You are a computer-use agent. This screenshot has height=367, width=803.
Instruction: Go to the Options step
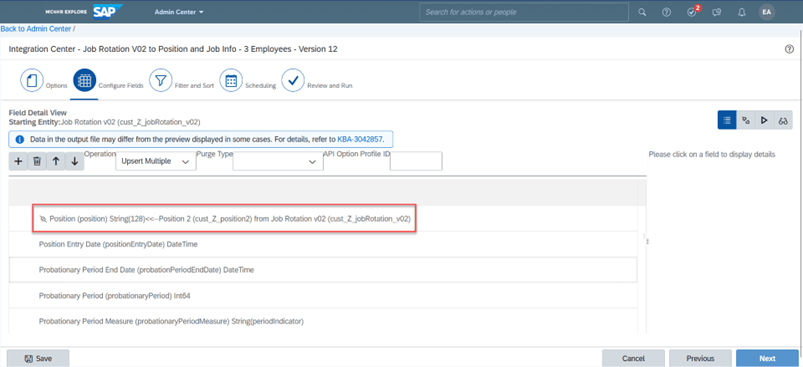[x=44, y=81]
